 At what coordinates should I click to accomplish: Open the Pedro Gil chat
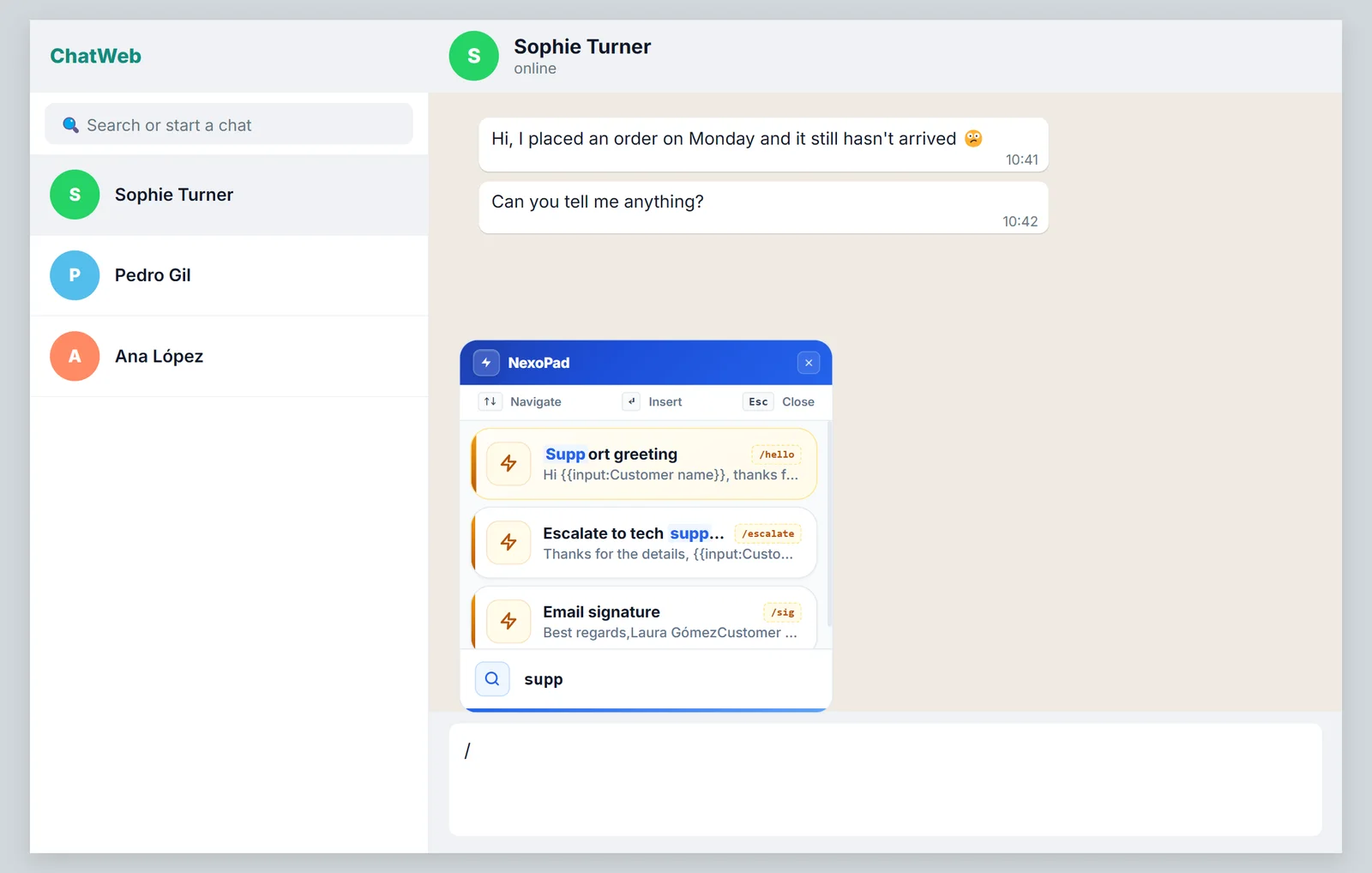point(229,275)
